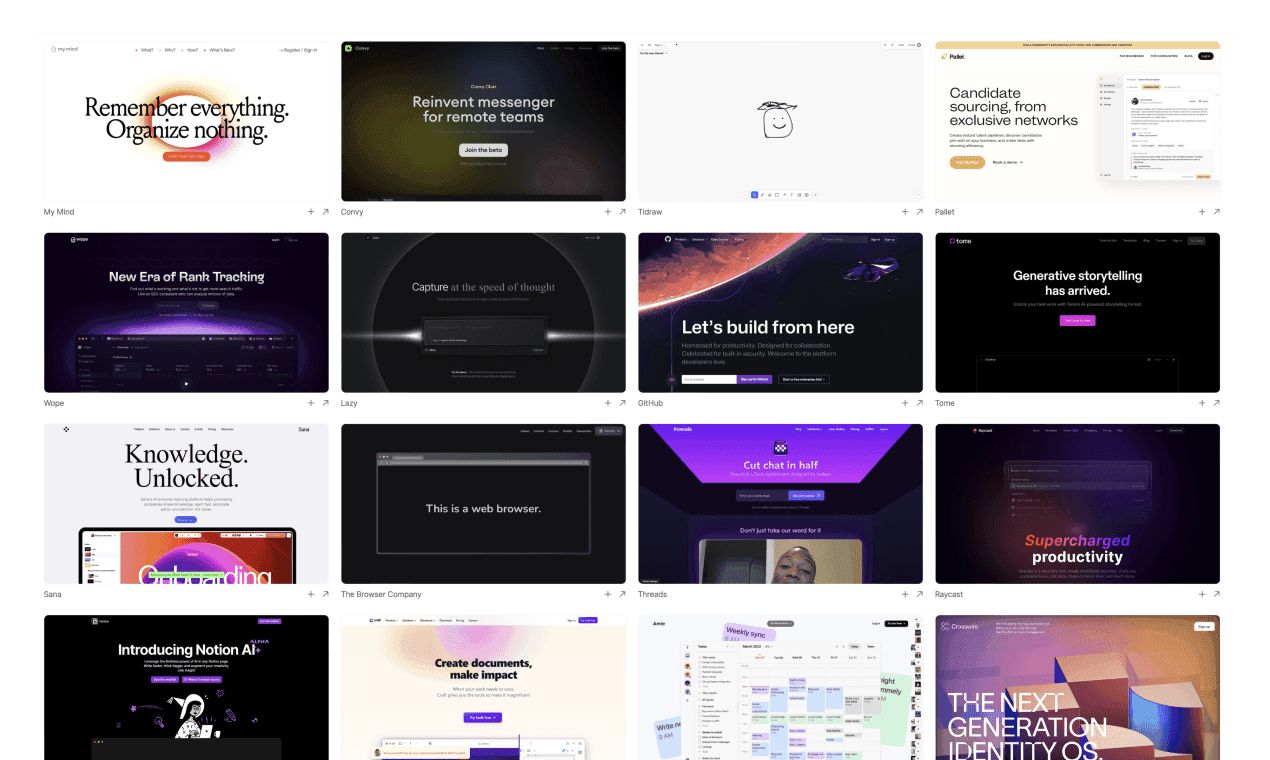Screen dimensions: 1270x760
Task: Click the 'My Mind' title label
Action: click(59, 212)
